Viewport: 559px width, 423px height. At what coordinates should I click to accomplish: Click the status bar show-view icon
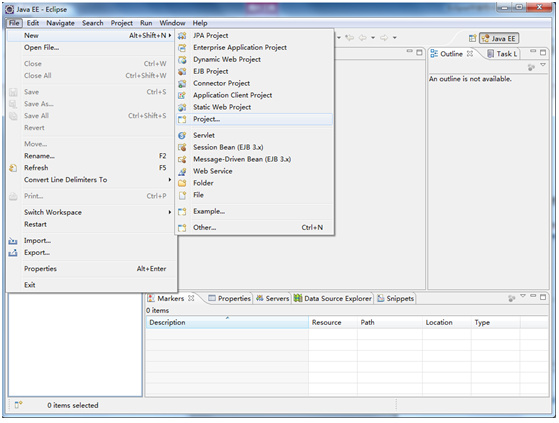(x=18, y=405)
